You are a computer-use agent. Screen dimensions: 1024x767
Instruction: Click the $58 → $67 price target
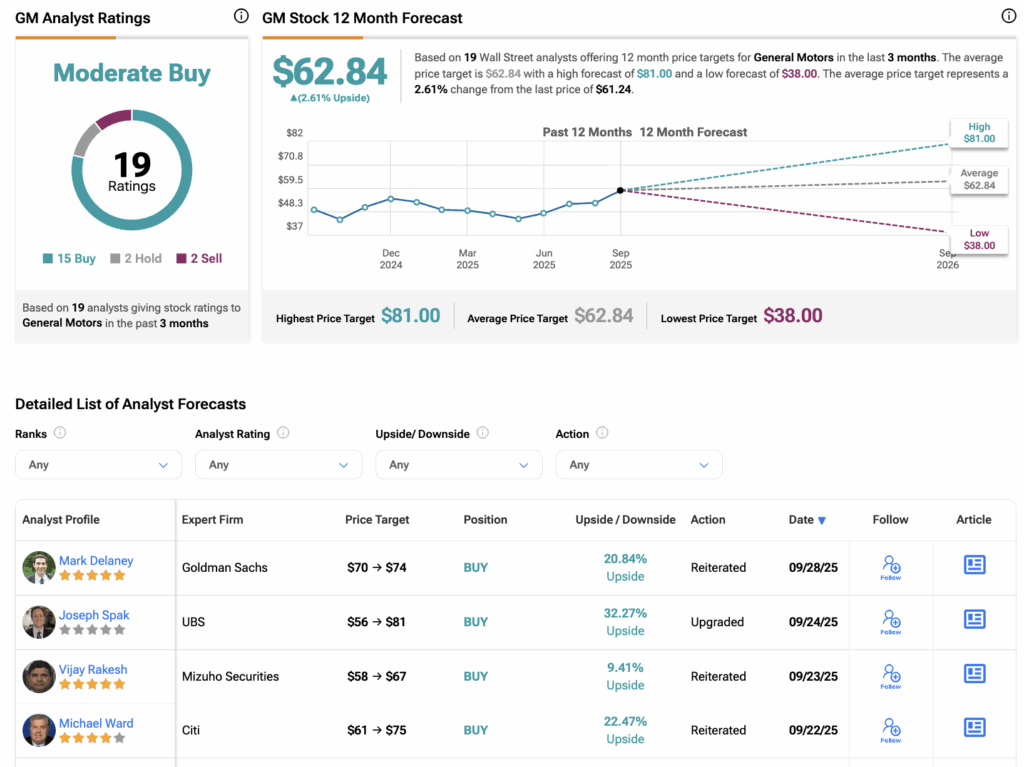pos(377,676)
